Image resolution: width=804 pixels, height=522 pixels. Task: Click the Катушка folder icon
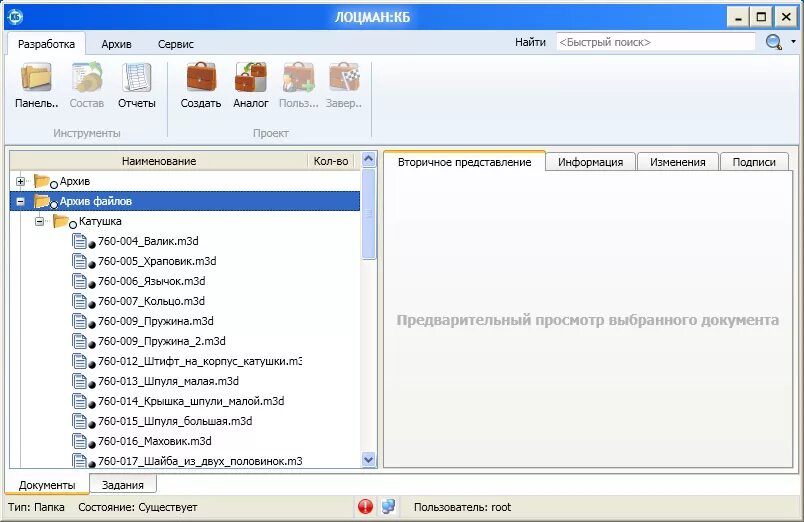61,221
